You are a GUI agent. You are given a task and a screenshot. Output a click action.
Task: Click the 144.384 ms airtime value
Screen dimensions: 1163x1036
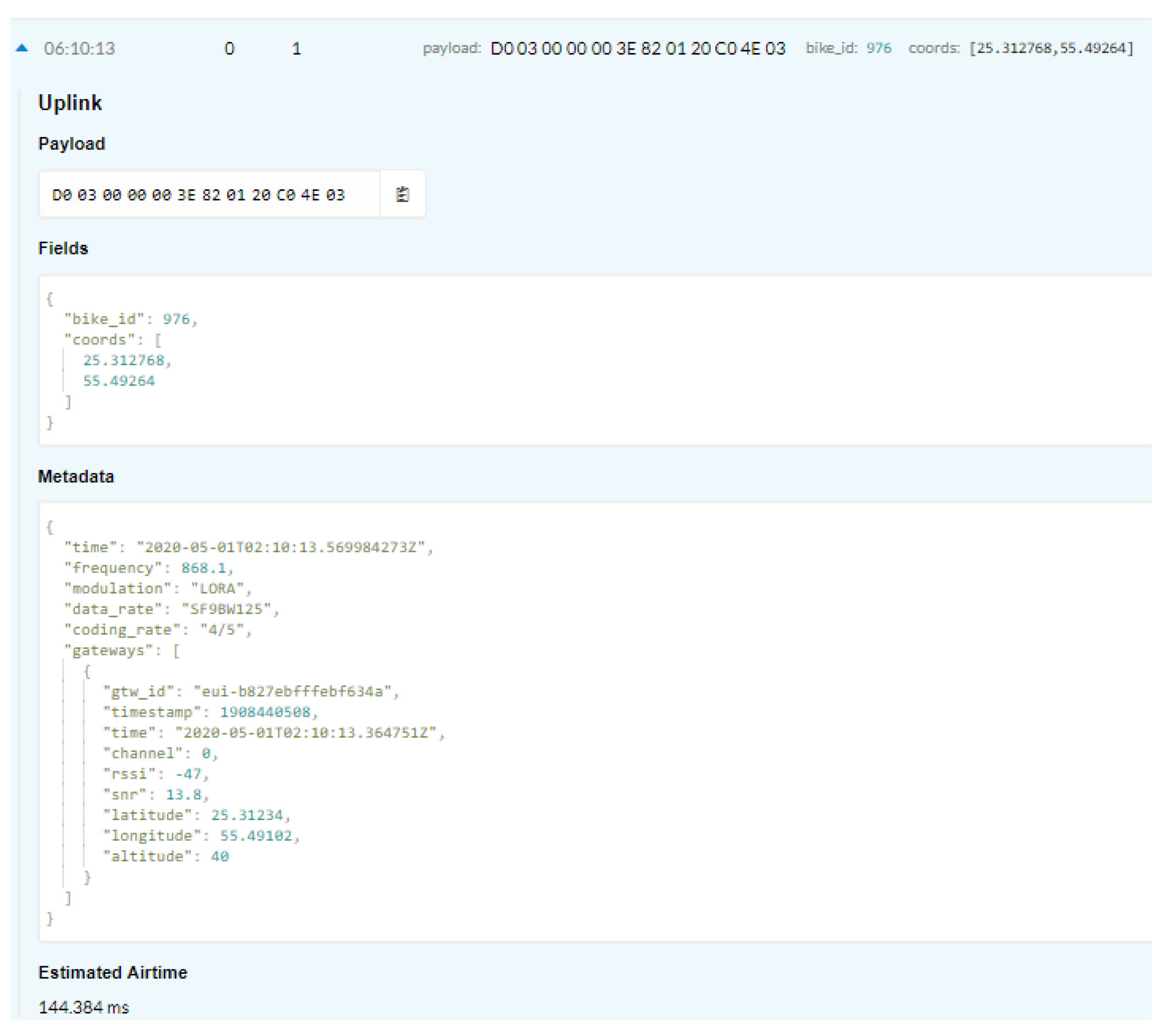pyautogui.click(x=84, y=1007)
